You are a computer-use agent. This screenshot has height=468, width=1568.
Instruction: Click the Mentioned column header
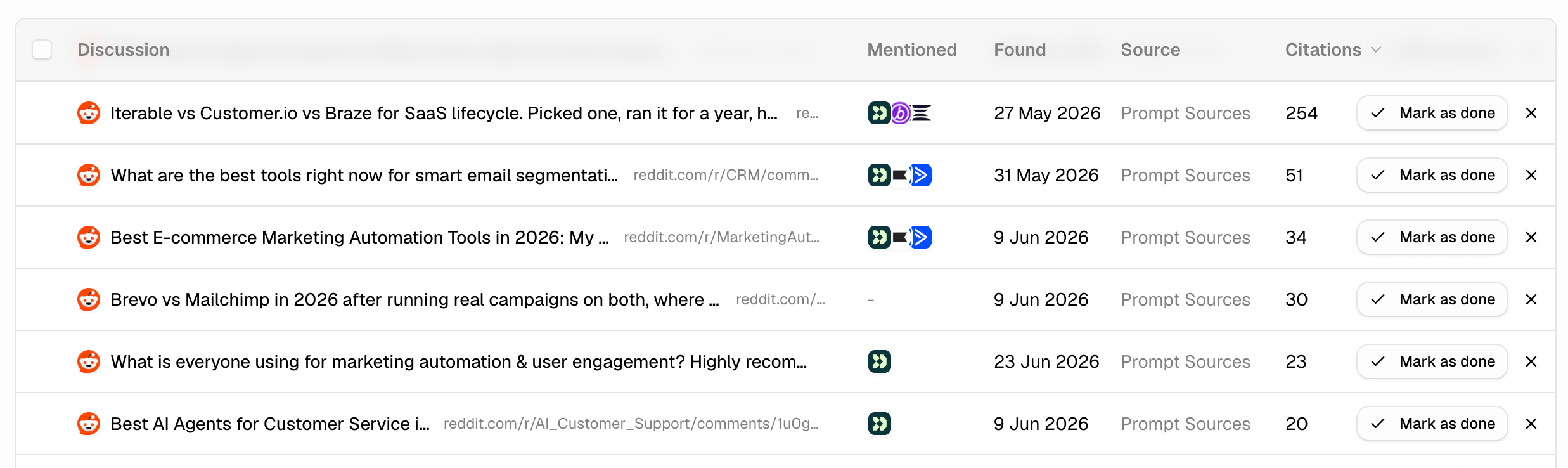(x=912, y=49)
